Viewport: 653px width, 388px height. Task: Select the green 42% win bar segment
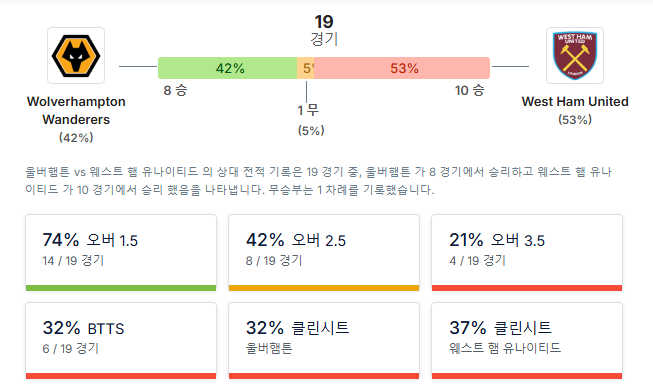point(227,68)
